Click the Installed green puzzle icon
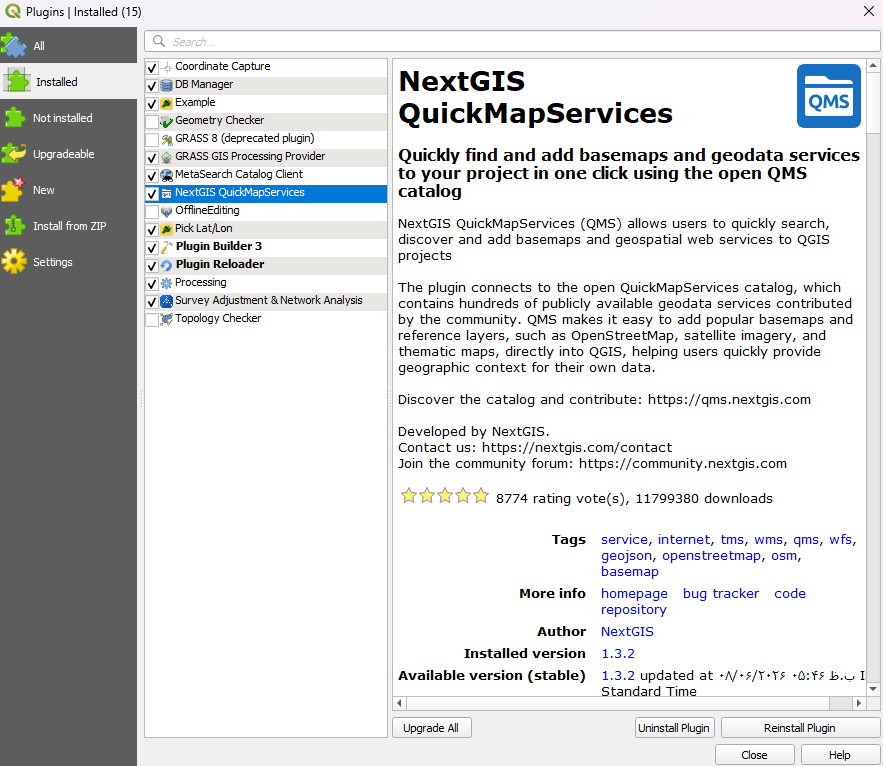The height and width of the screenshot is (766, 883). (x=17, y=82)
